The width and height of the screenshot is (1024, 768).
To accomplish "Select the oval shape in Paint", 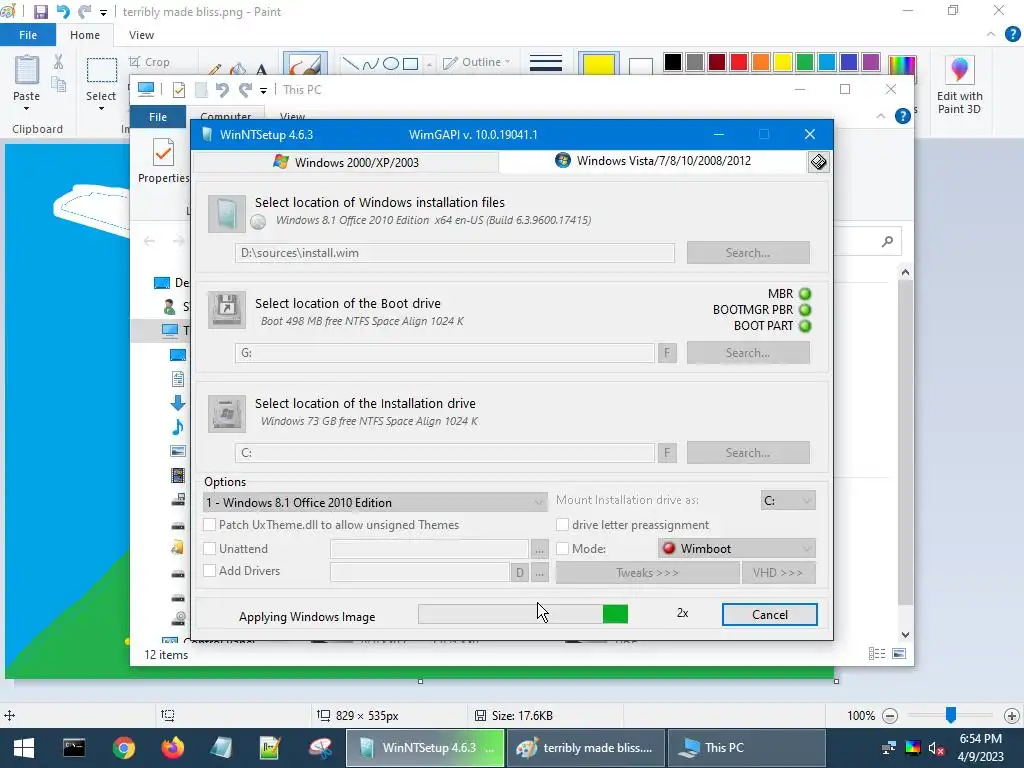I will (x=391, y=63).
